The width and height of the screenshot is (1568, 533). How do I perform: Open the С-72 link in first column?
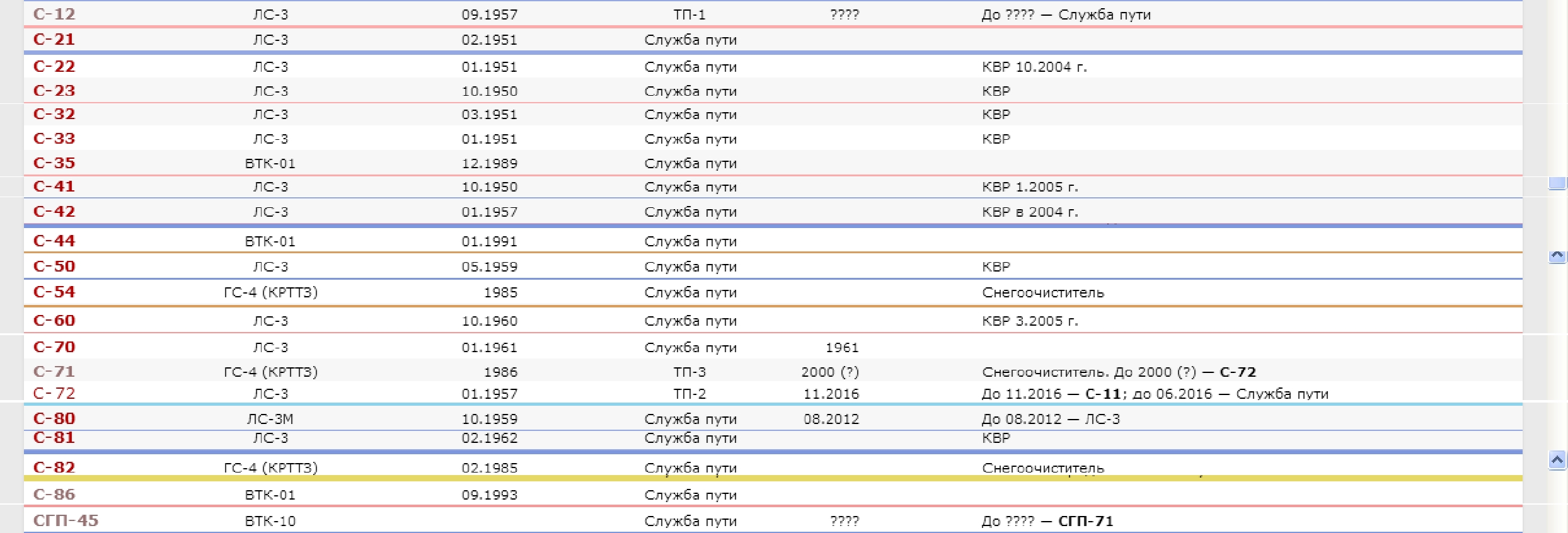tap(54, 393)
